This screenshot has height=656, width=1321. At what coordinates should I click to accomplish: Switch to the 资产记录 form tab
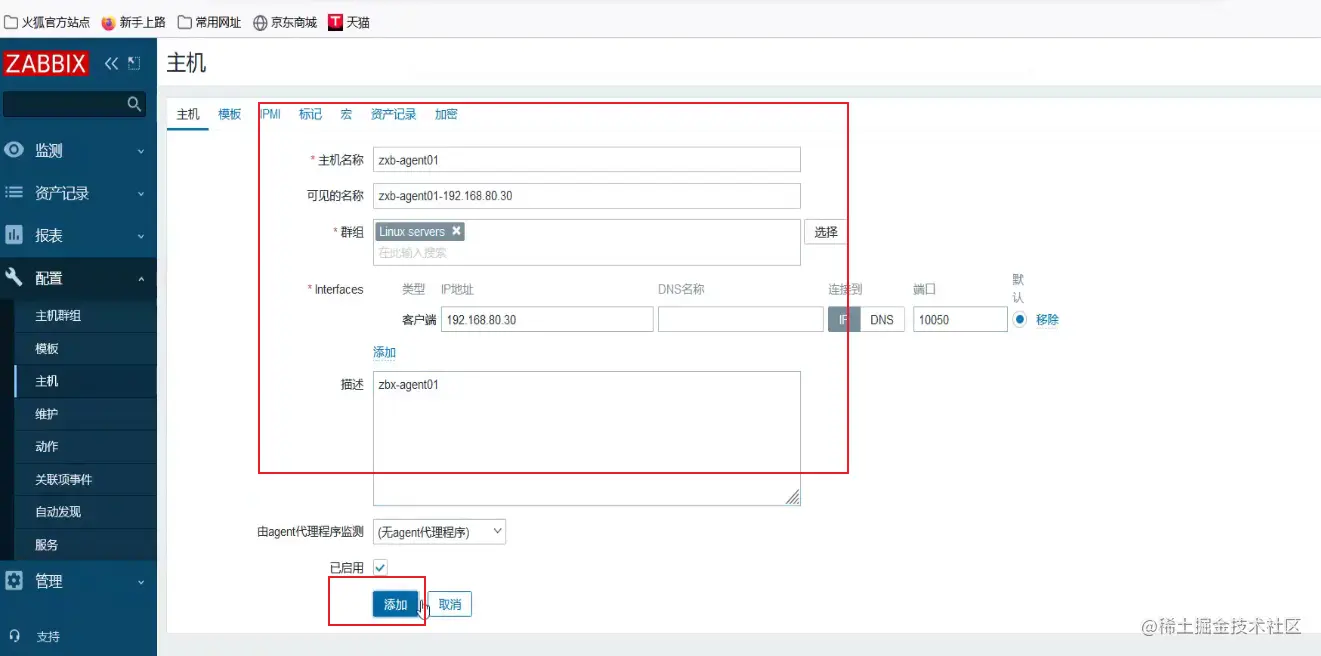pyautogui.click(x=393, y=114)
